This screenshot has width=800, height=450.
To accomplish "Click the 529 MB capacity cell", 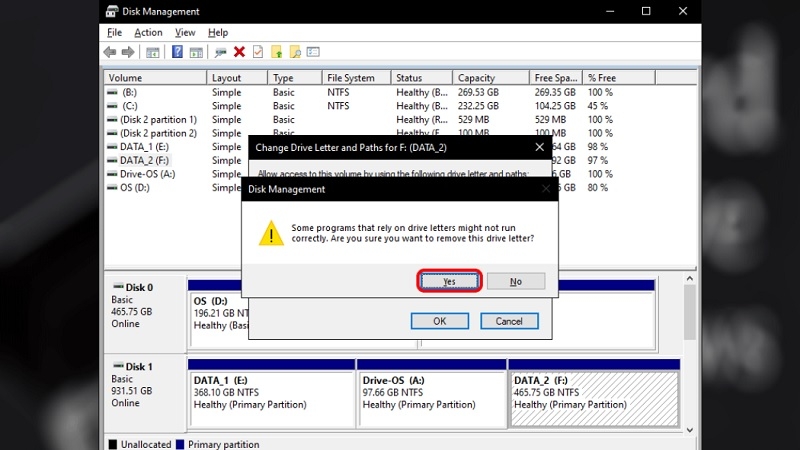I will (473, 119).
